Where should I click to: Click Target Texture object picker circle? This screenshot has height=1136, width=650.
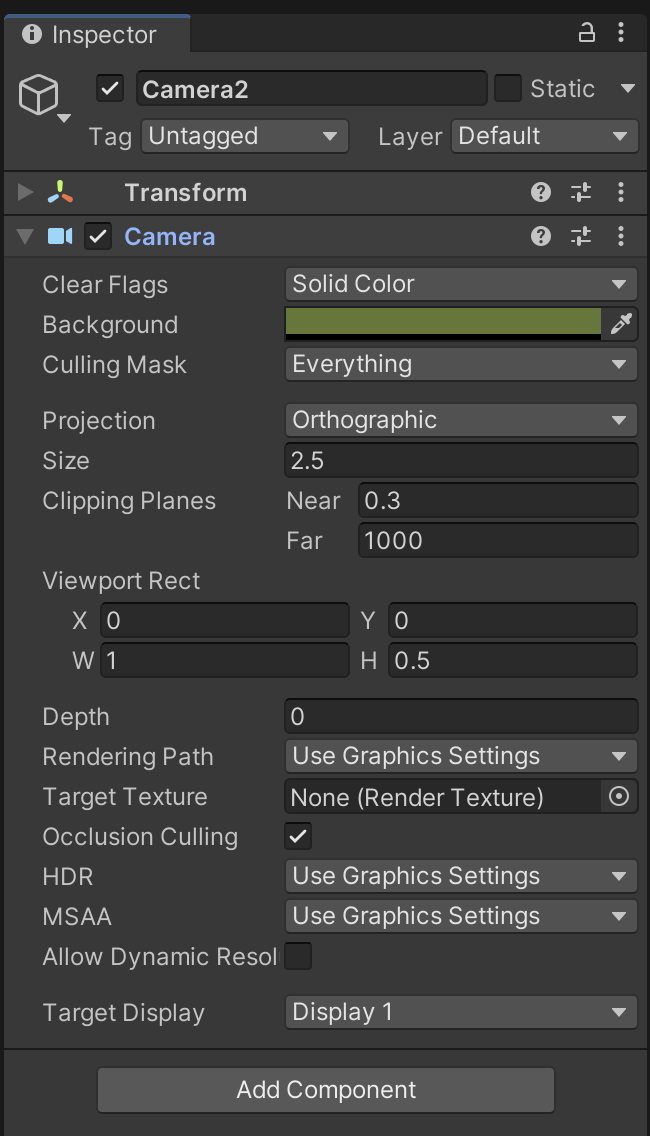pos(619,796)
